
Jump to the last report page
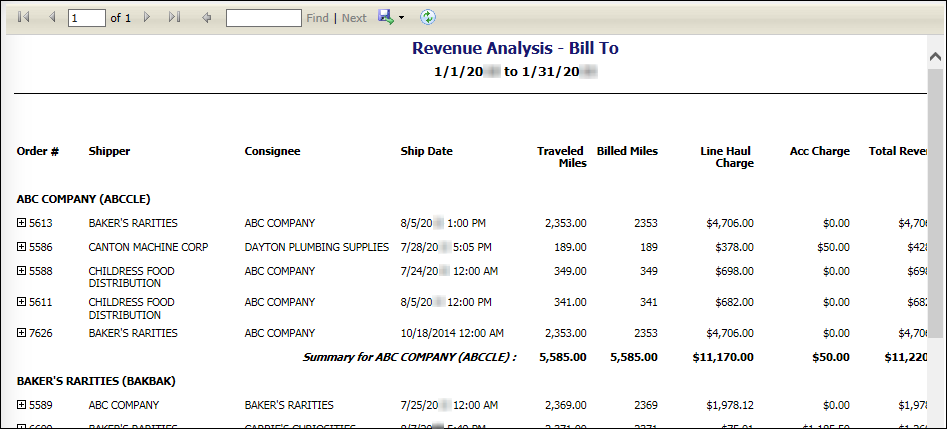(175, 18)
